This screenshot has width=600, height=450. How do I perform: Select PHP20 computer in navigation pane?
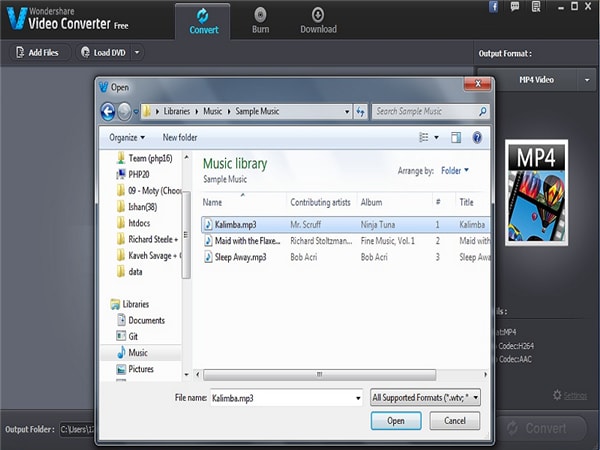tap(133, 174)
